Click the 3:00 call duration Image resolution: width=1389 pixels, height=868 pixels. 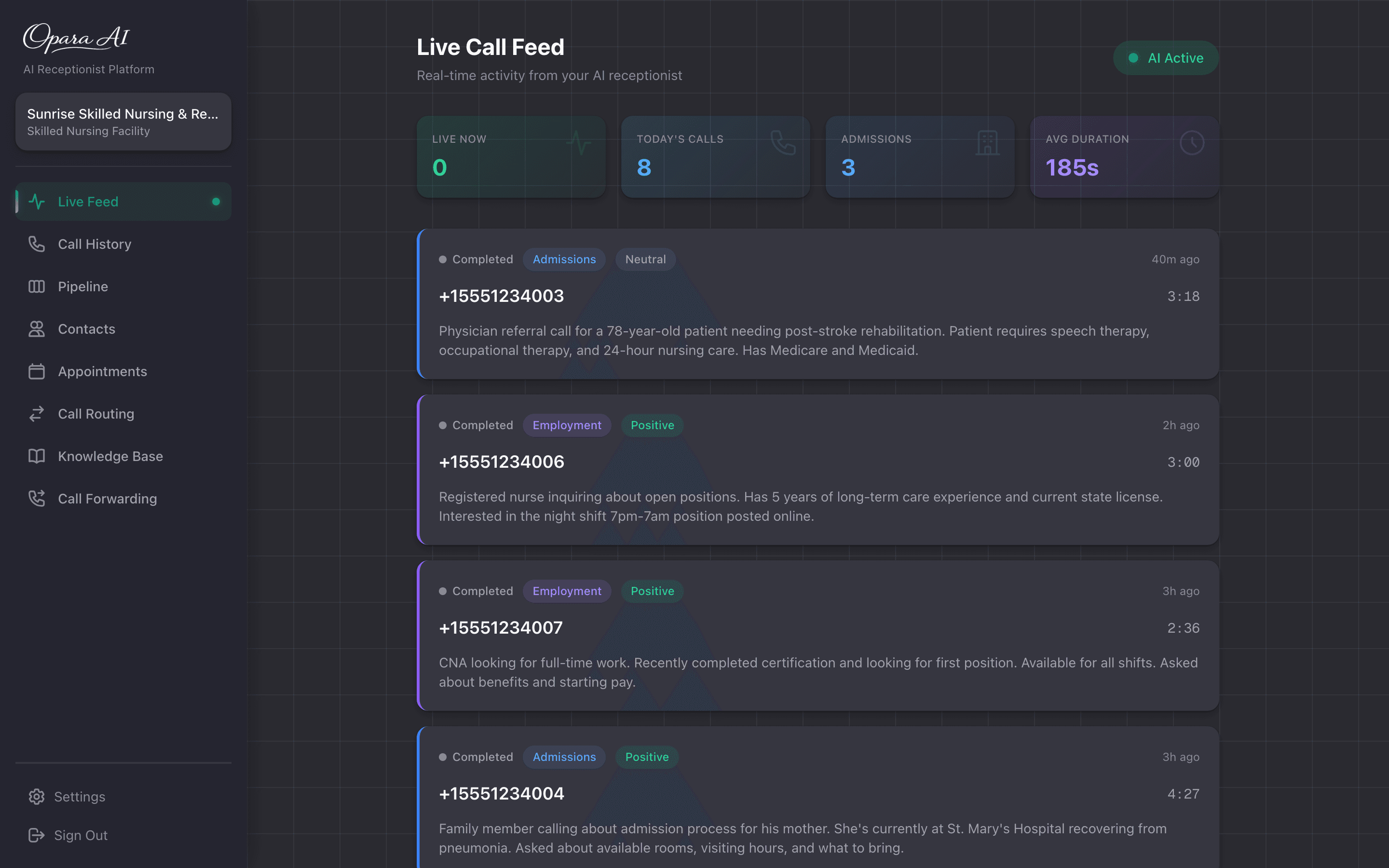[1183, 462]
